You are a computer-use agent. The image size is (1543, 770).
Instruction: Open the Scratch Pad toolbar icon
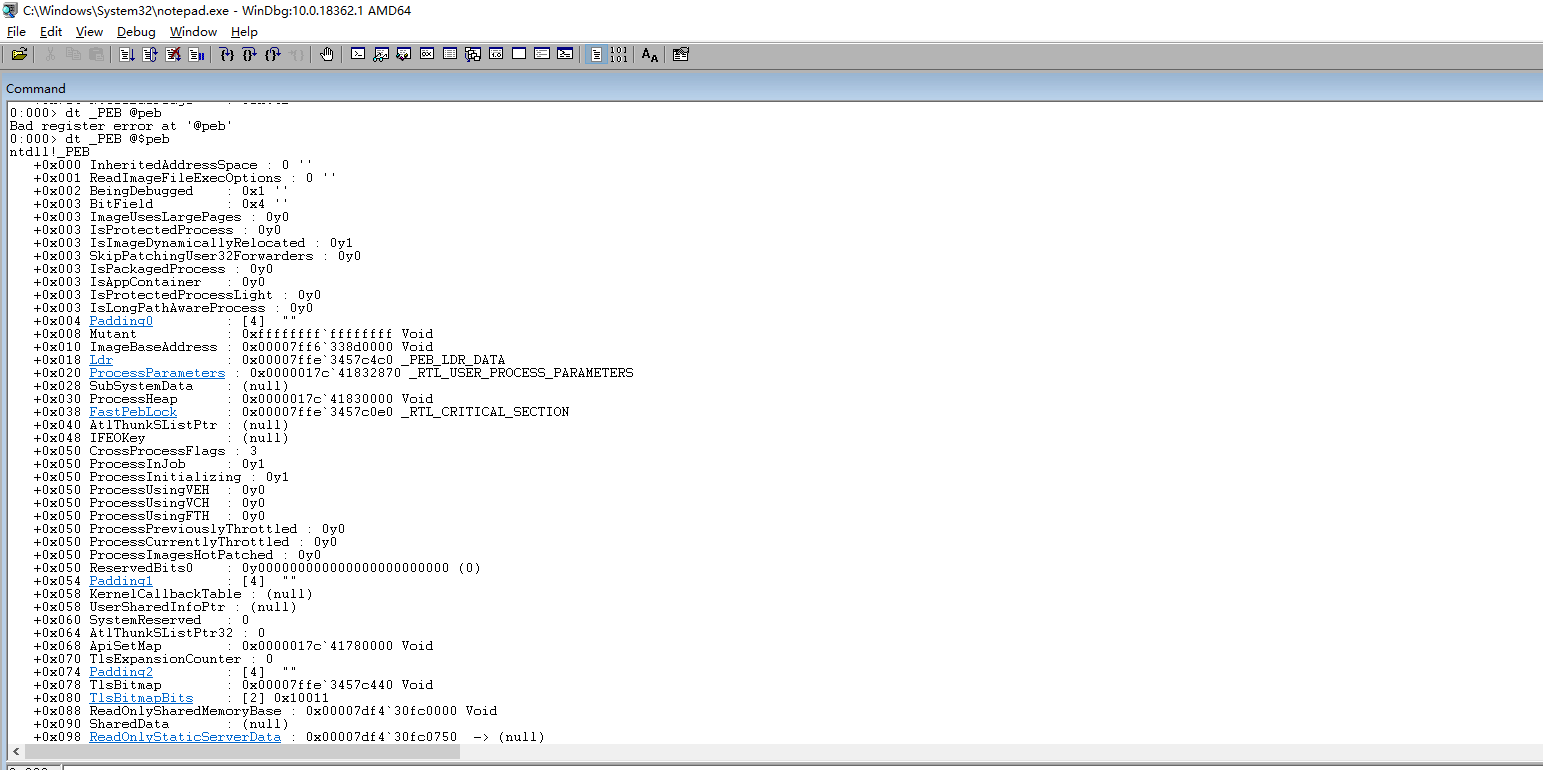[x=519, y=54]
